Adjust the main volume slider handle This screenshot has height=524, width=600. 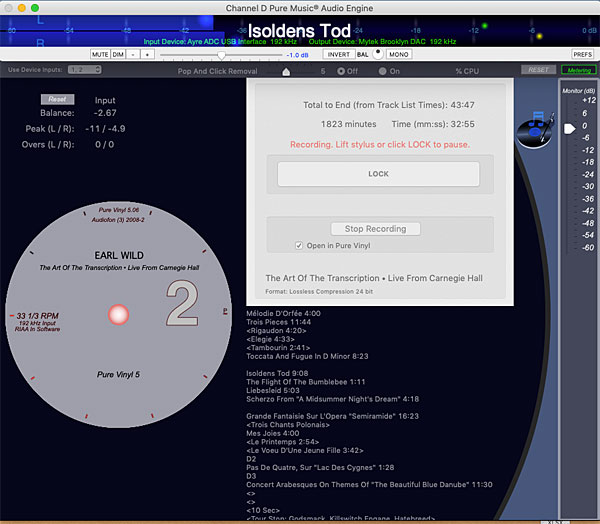point(221,55)
